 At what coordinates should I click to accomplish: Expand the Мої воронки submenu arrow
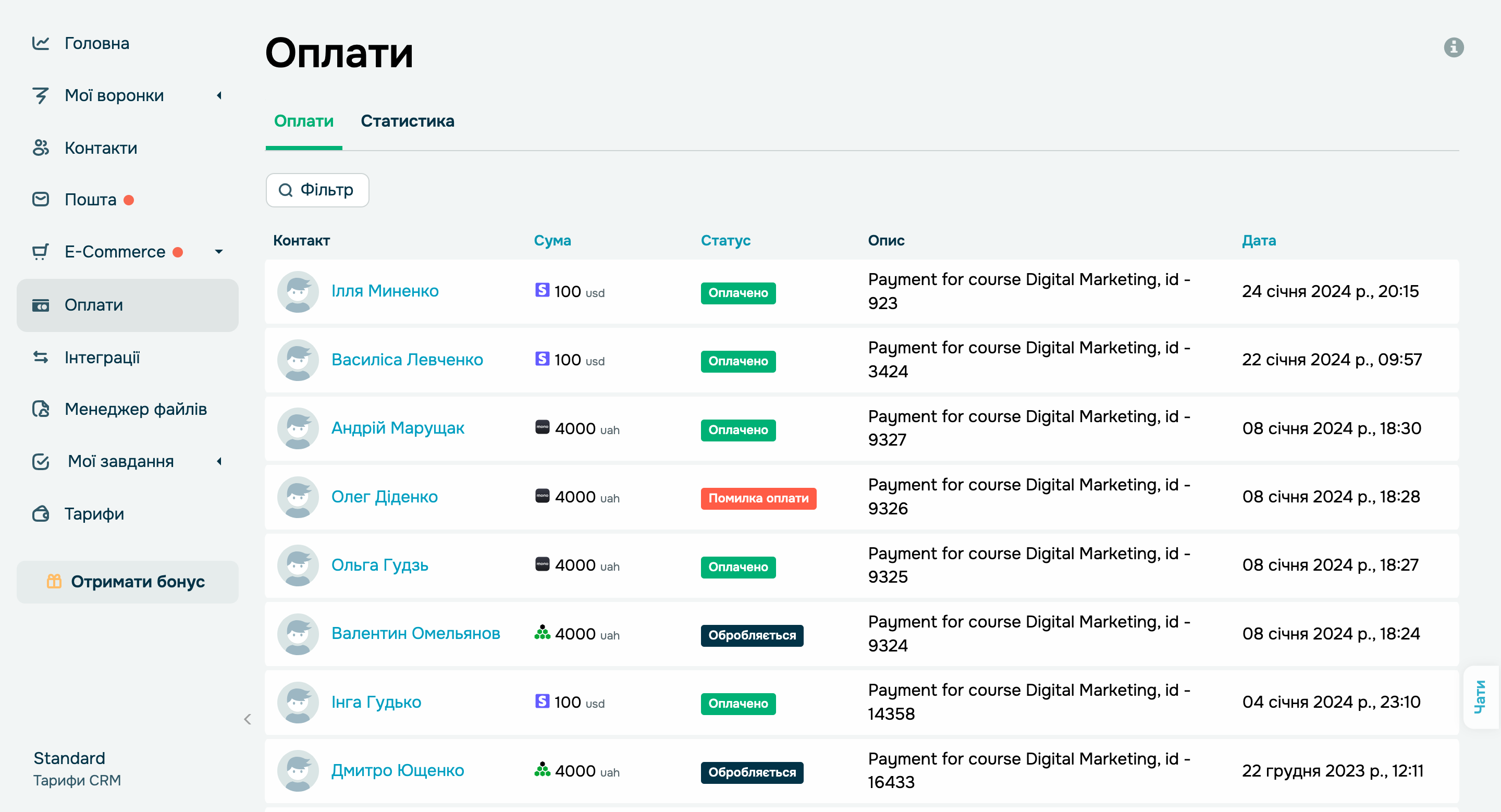pyautogui.click(x=219, y=95)
